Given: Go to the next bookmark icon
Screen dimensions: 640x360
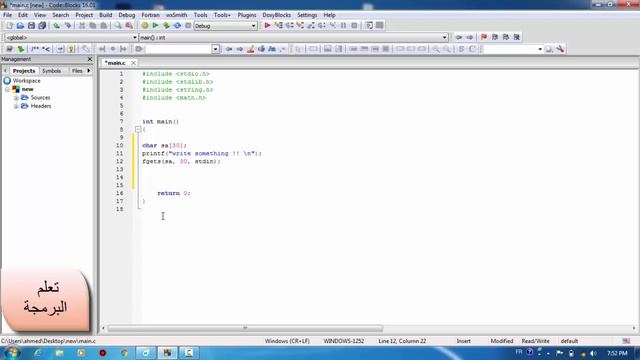Looking at the screenshot, I should pyautogui.click(x=506, y=37).
